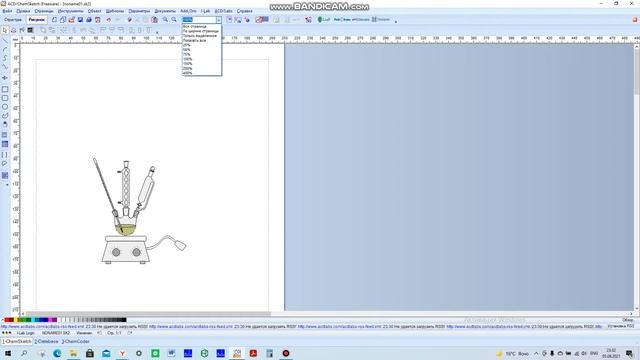The height and width of the screenshot is (360, 640).
Task: Open the Справка menu
Action: (244, 11)
